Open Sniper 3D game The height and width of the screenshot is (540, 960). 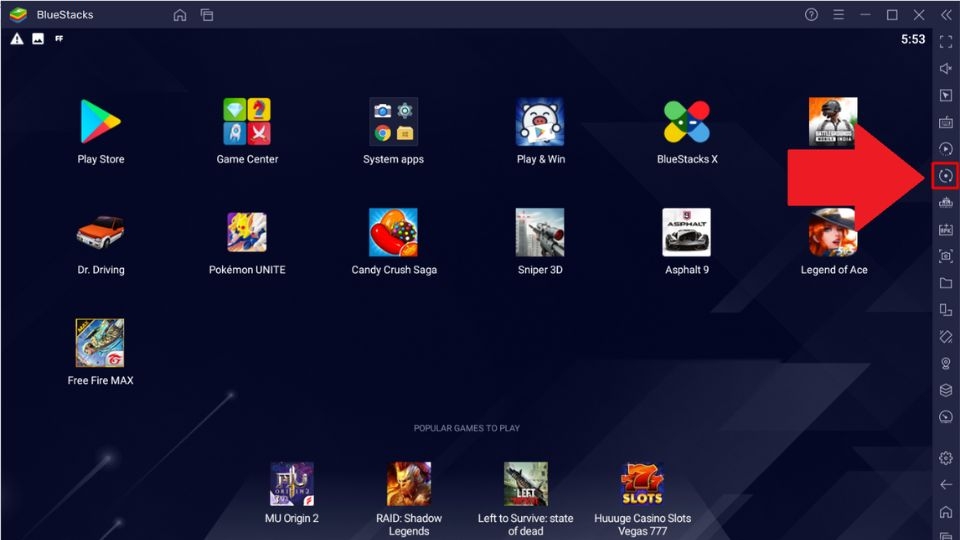pyautogui.click(x=540, y=232)
